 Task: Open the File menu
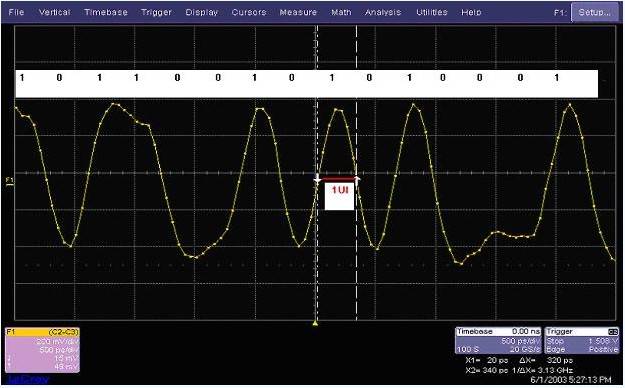[x=16, y=12]
